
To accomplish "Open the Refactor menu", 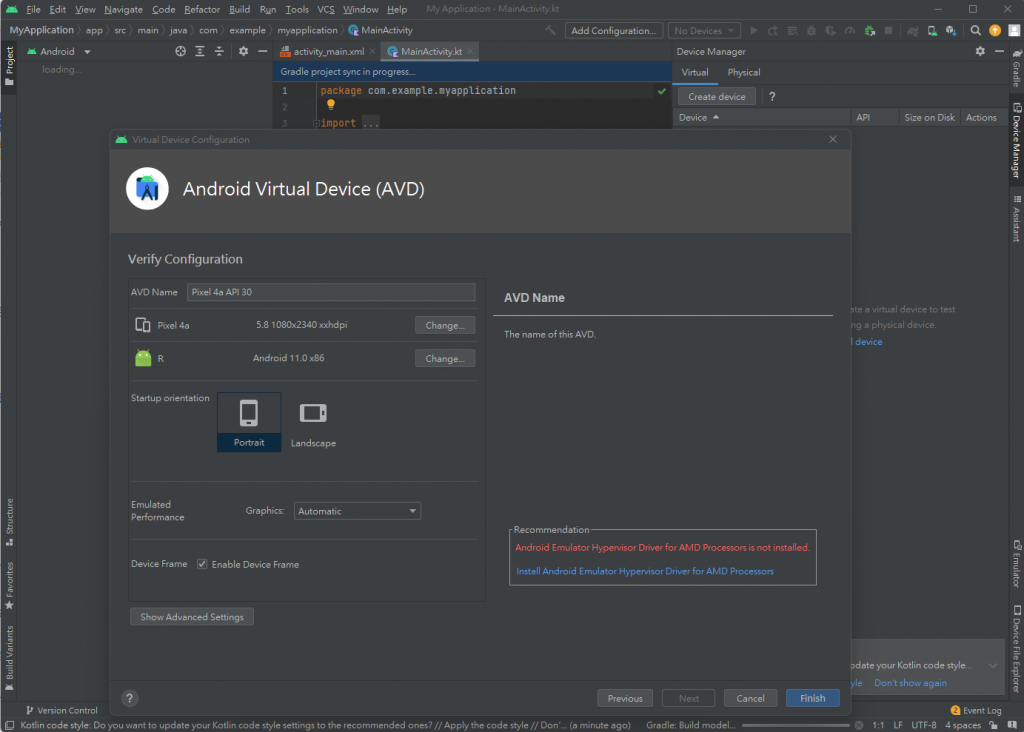I will coord(202,9).
